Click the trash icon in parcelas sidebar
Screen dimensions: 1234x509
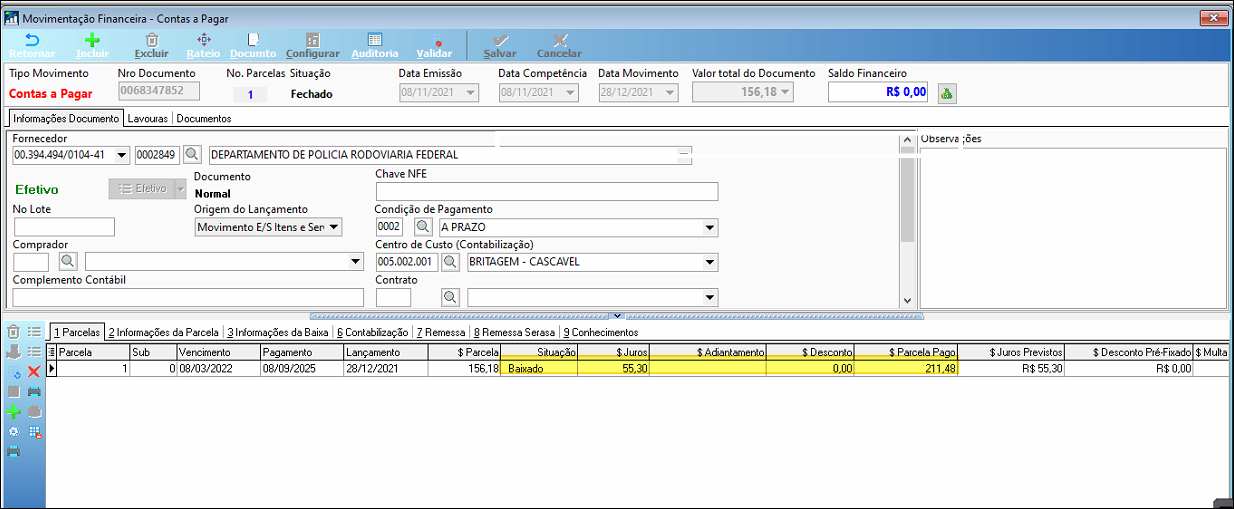click(x=13, y=331)
